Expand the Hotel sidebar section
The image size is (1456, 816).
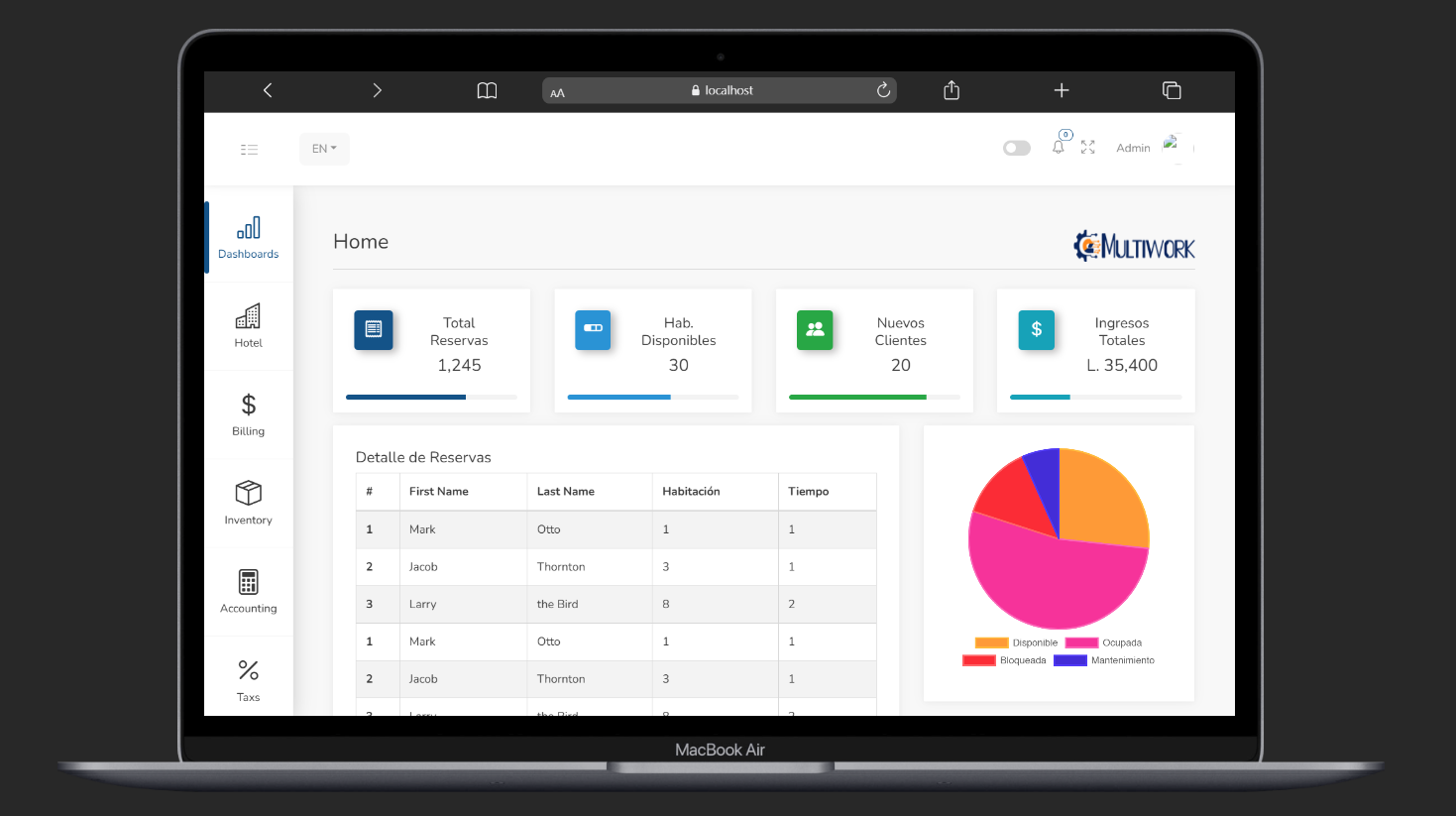(248, 326)
